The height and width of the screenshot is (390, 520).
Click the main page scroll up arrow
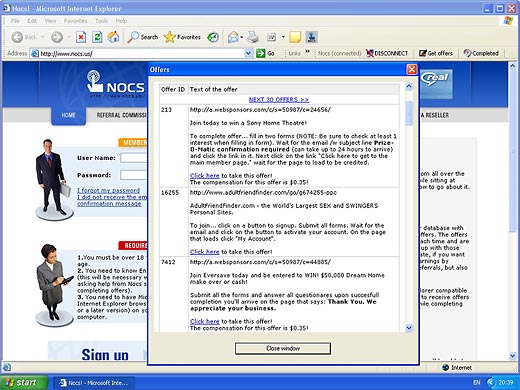tap(513, 66)
